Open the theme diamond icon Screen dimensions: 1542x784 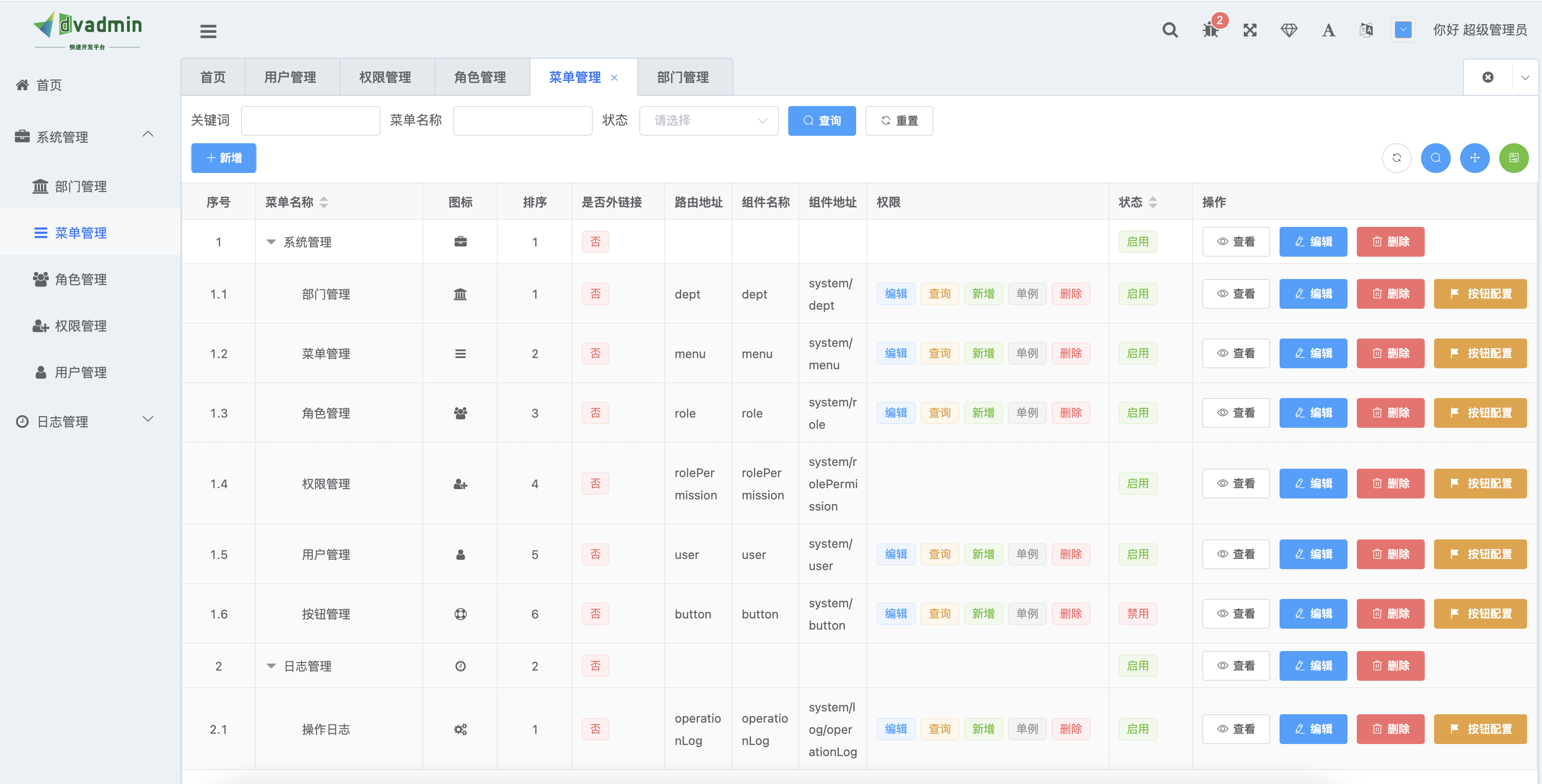1289,30
